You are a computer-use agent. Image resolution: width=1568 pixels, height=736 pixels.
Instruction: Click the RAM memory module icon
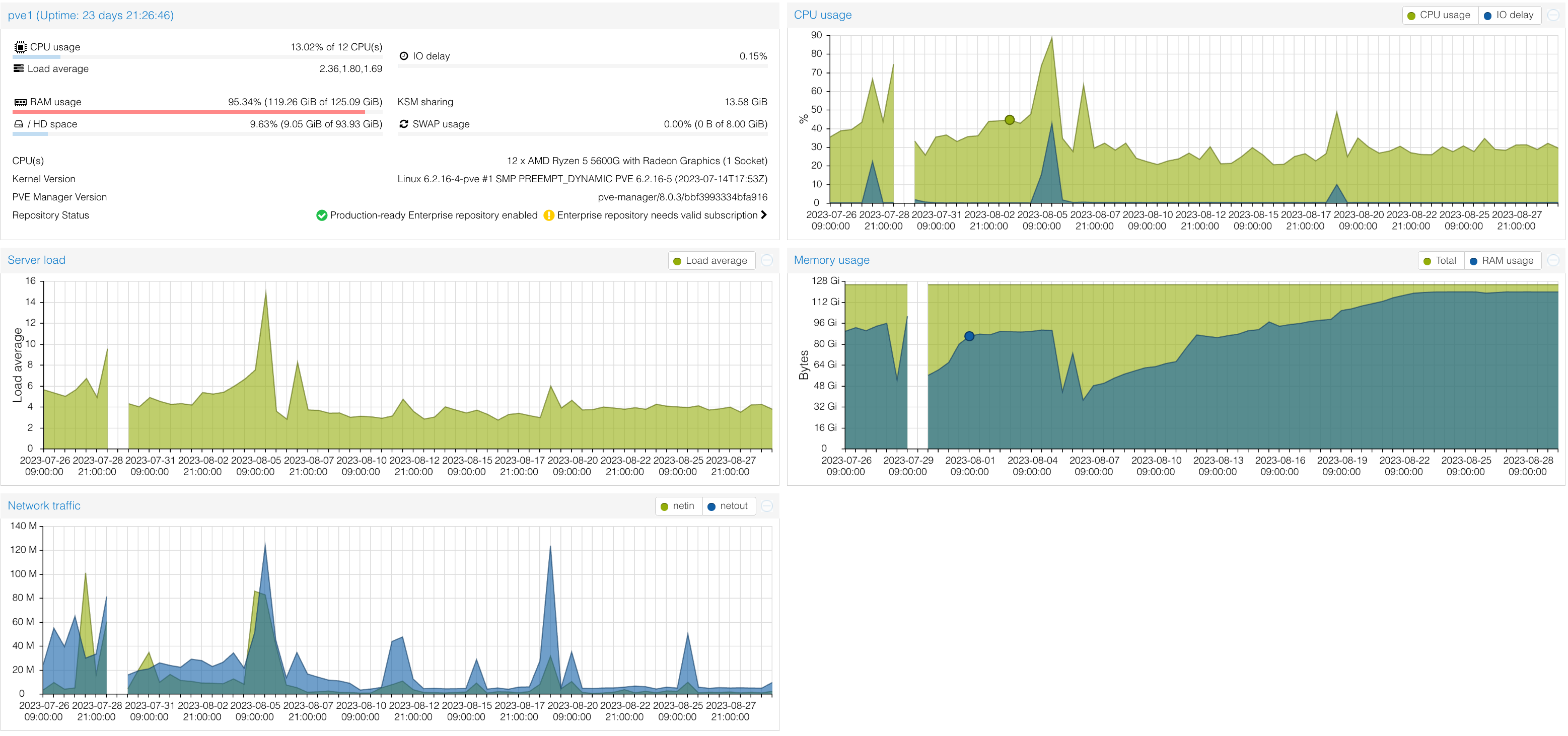point(20,102)
